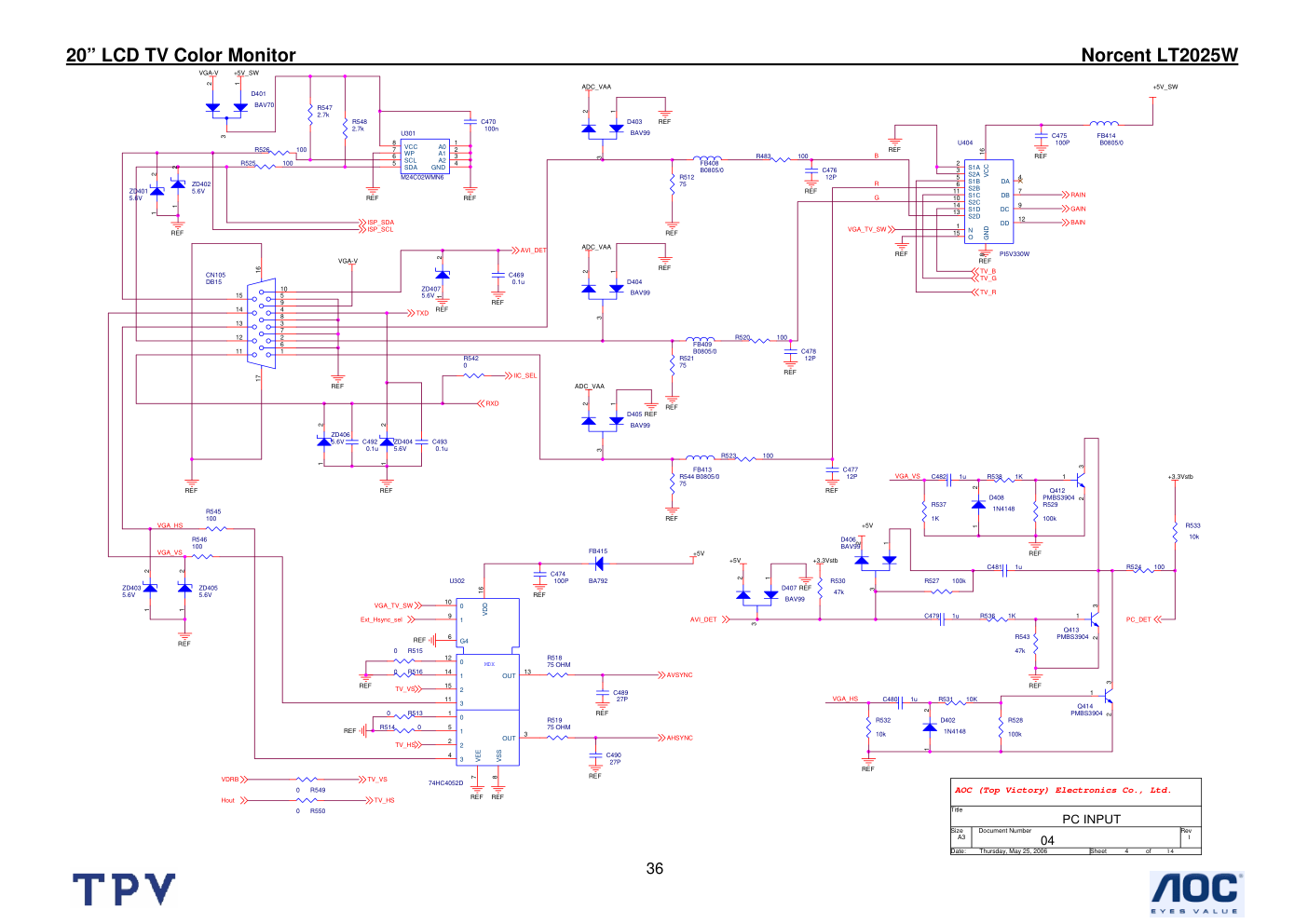Select the '20" LCD TV Color Monitor' heading
The width and height of the screenshot is (1308, 924).
[x=181, y=55]
